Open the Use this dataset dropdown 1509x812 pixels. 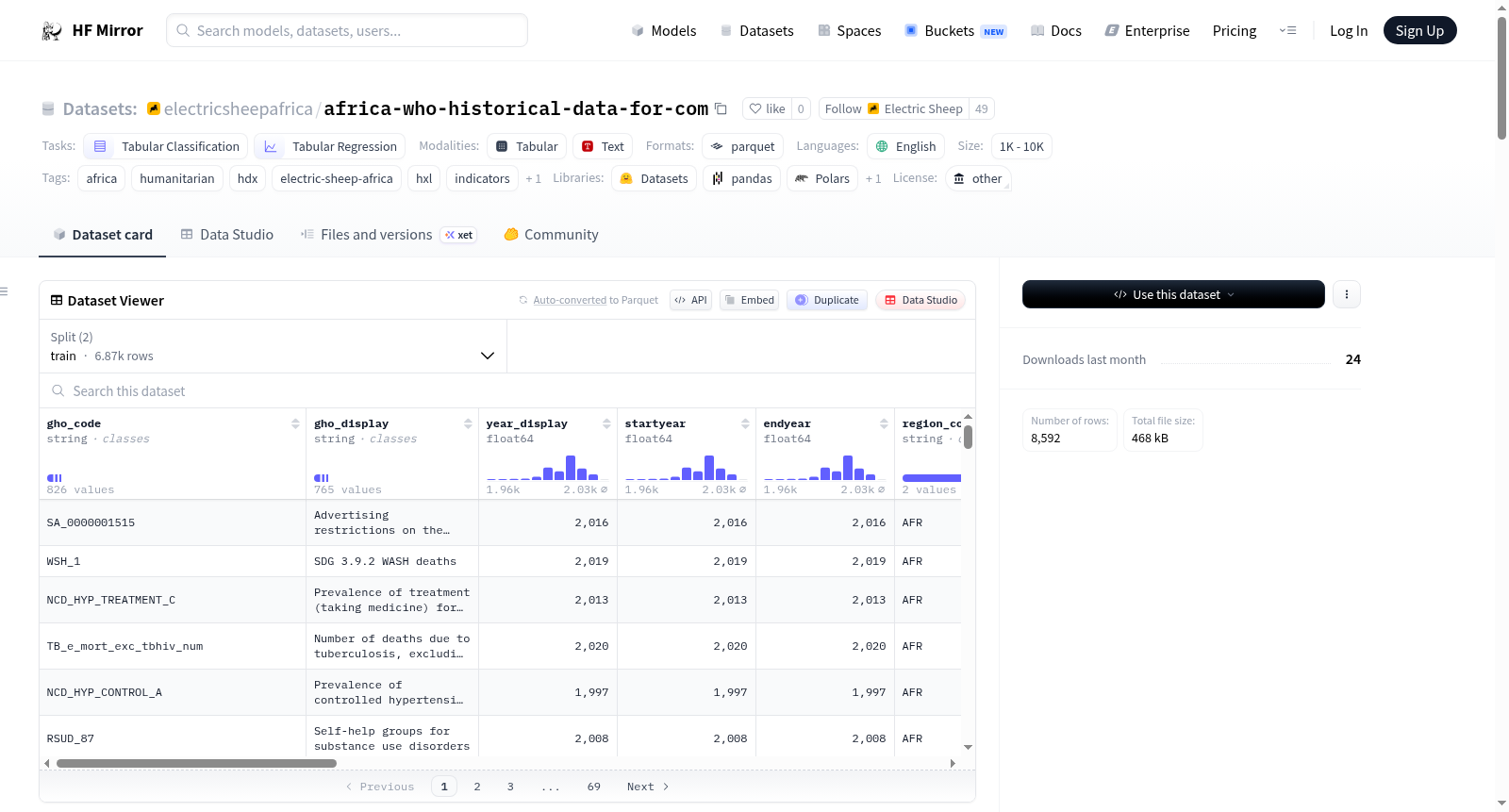tap(1173, 294)
